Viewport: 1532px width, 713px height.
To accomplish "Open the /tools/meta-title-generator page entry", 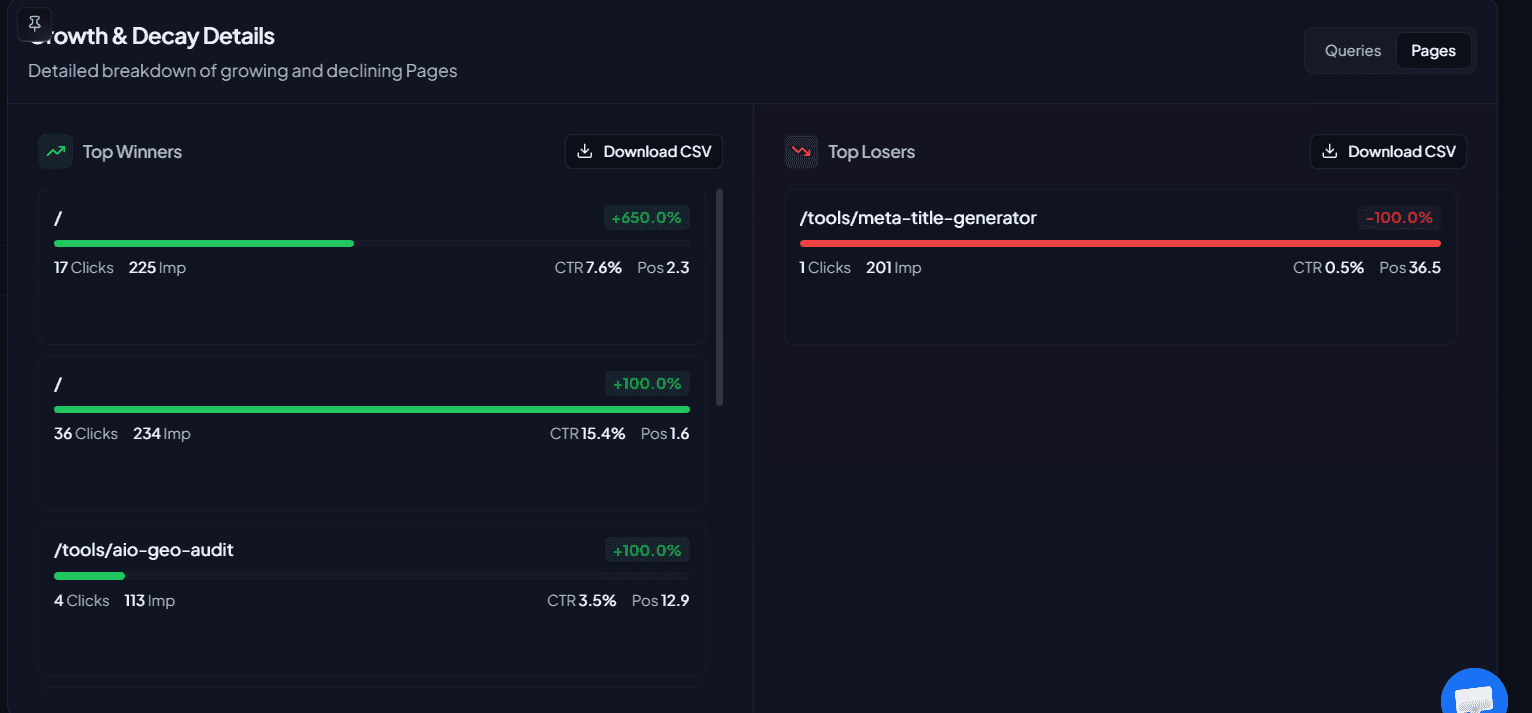I will click(x=918, y=218).
